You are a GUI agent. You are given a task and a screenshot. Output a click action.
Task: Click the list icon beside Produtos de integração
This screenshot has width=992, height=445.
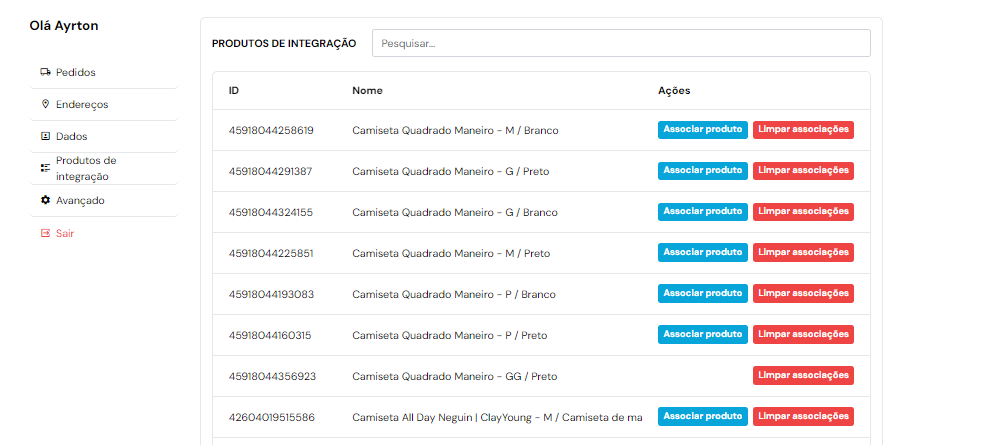click(46, 168)
